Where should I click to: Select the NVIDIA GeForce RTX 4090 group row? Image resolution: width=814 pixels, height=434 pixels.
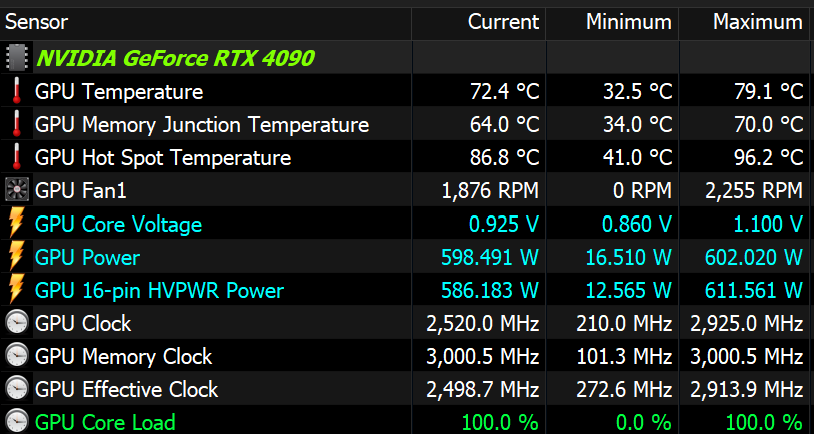pos(407,58)
